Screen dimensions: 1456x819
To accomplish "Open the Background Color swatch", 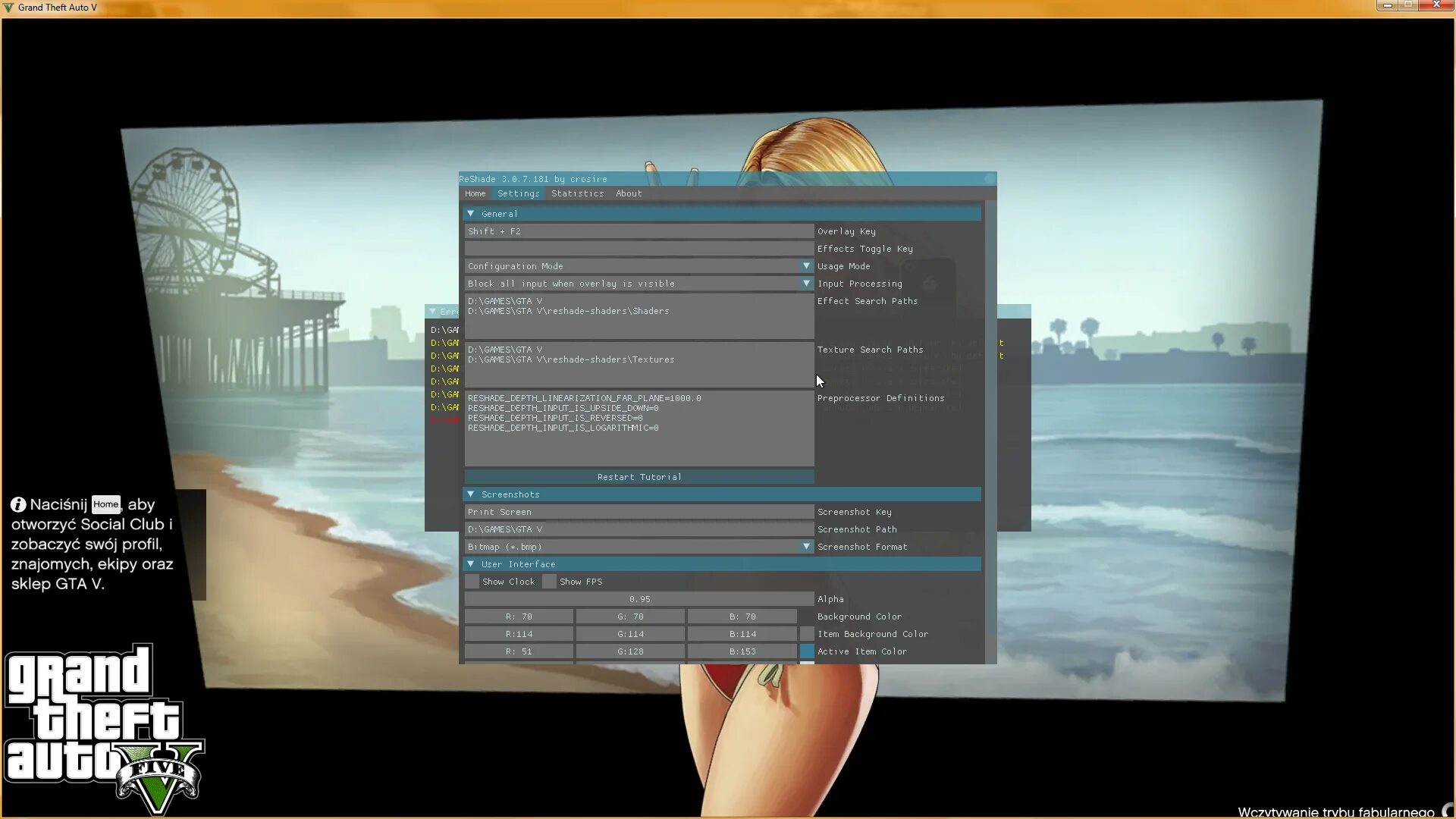I will (807, 617).
